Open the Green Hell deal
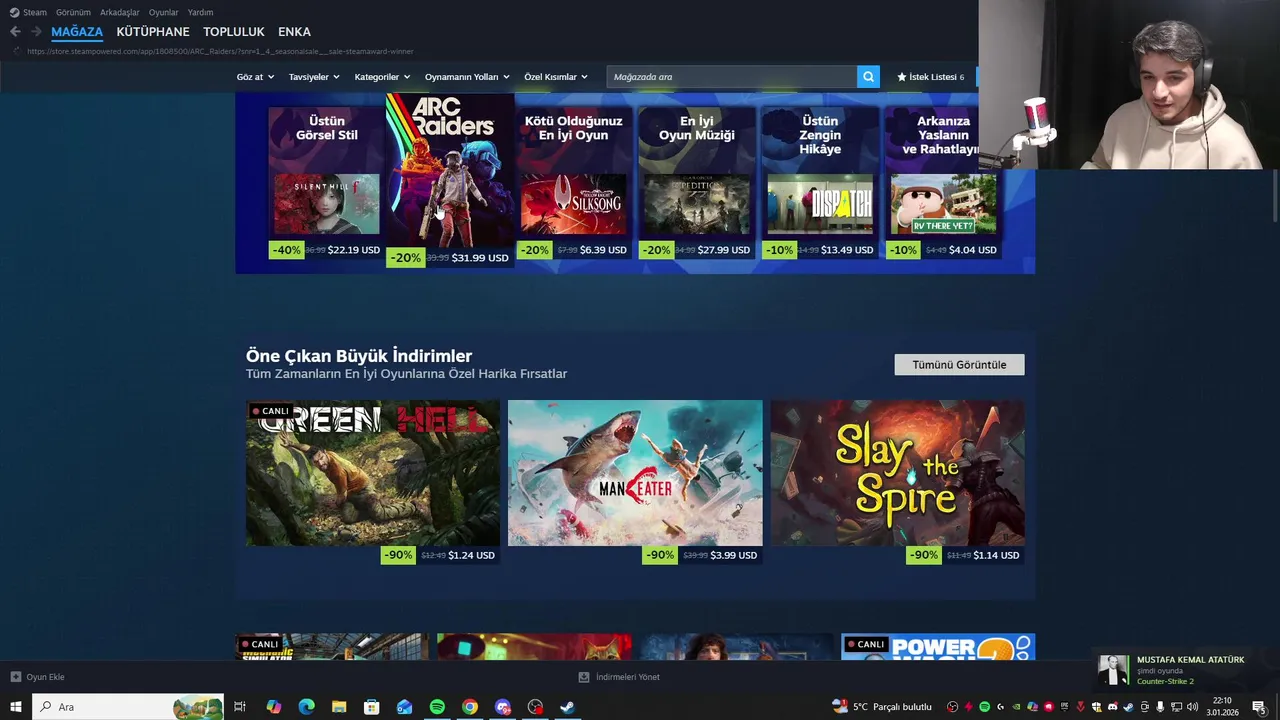Viewport: 1280px width, 720px height. tap(373, 482)
